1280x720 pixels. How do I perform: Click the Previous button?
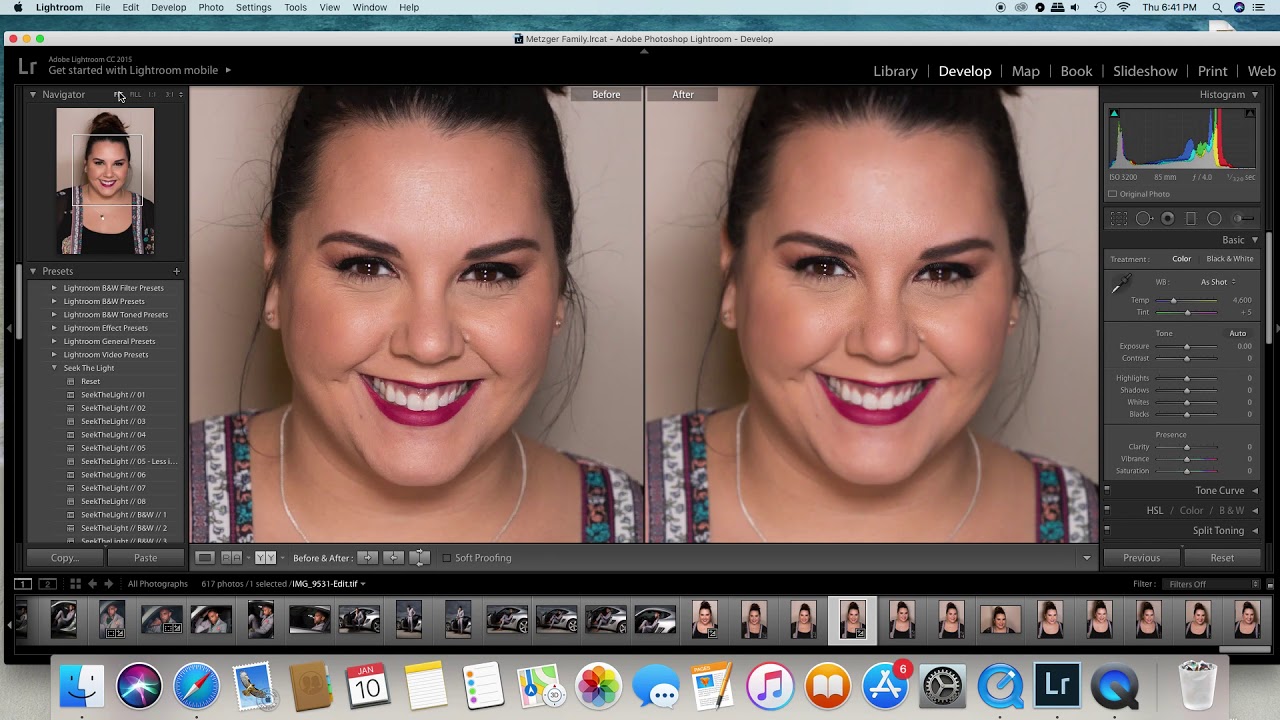tap(1141, 558)
